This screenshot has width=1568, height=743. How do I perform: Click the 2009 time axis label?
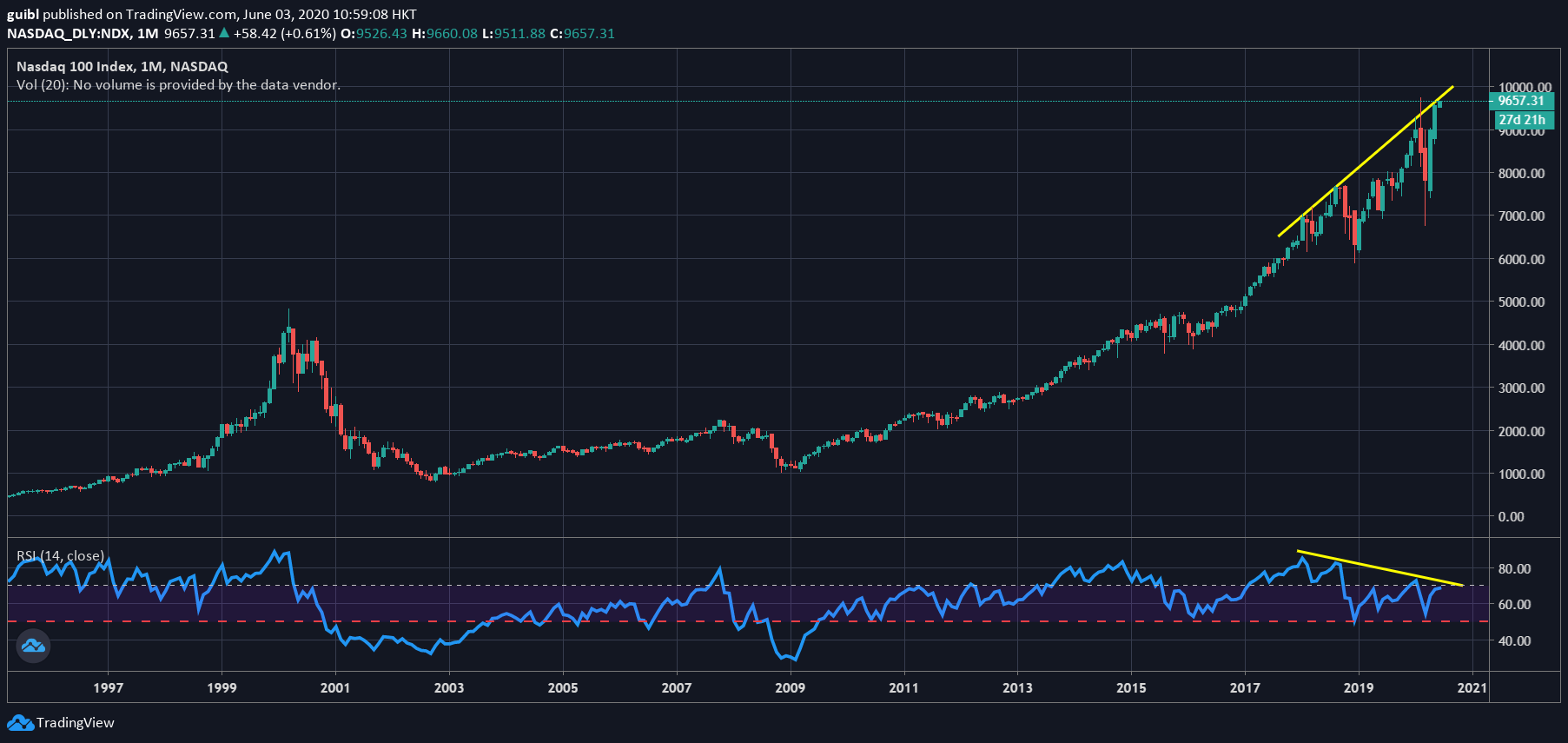tap(791, 687)
